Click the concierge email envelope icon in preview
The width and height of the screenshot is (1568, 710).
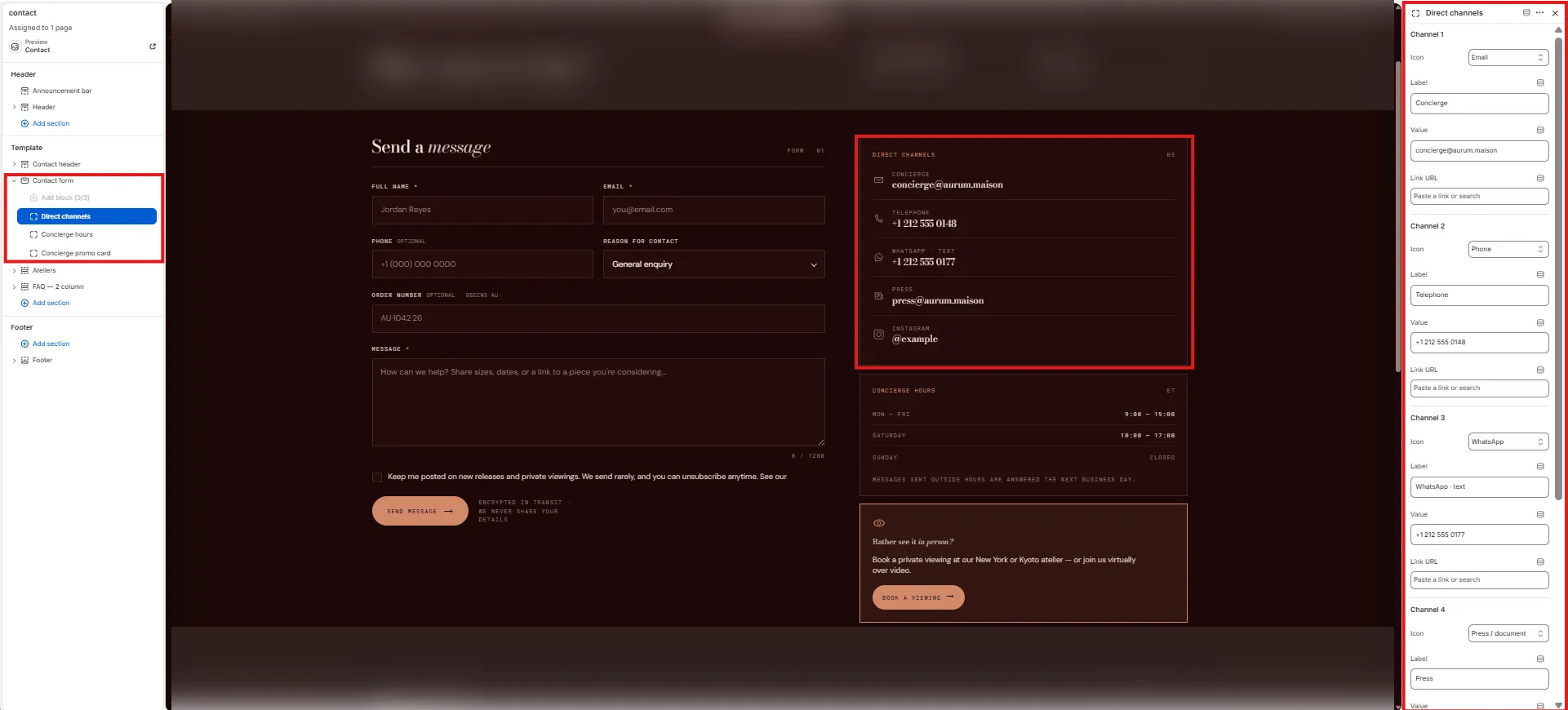[878, 180]
